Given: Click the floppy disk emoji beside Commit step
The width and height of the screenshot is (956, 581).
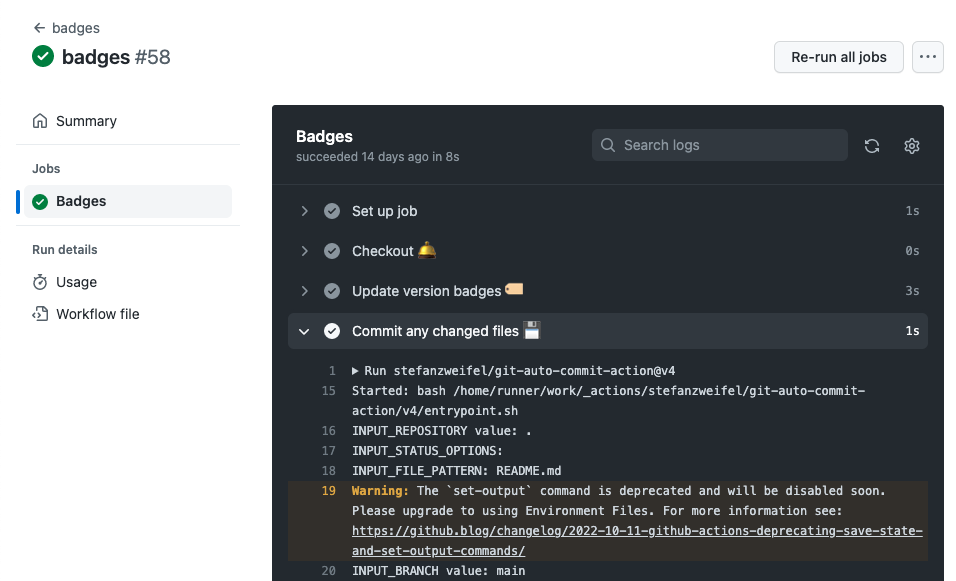Looking at the screenshot, I should [532, 330].
